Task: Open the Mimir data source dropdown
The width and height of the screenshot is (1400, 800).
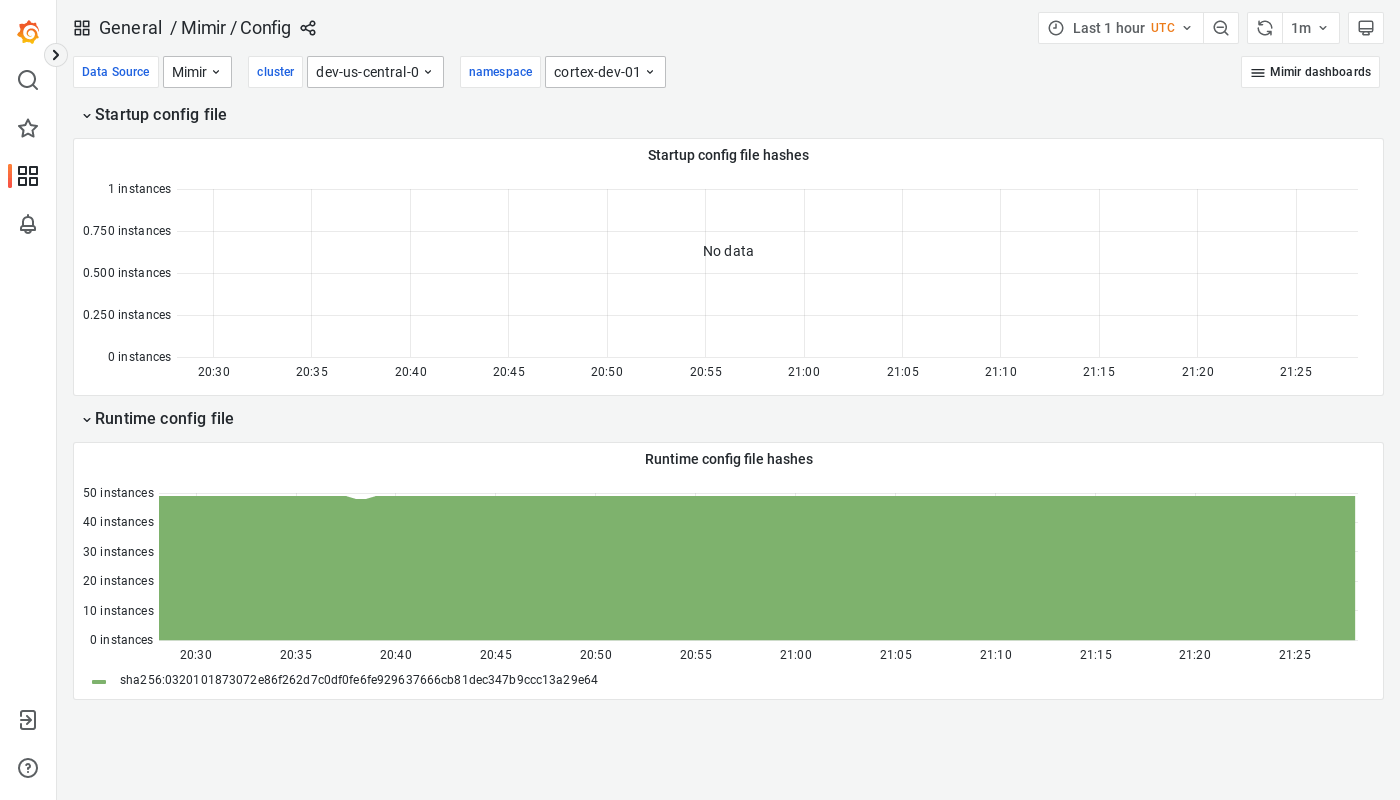Action: coord(197,72)
